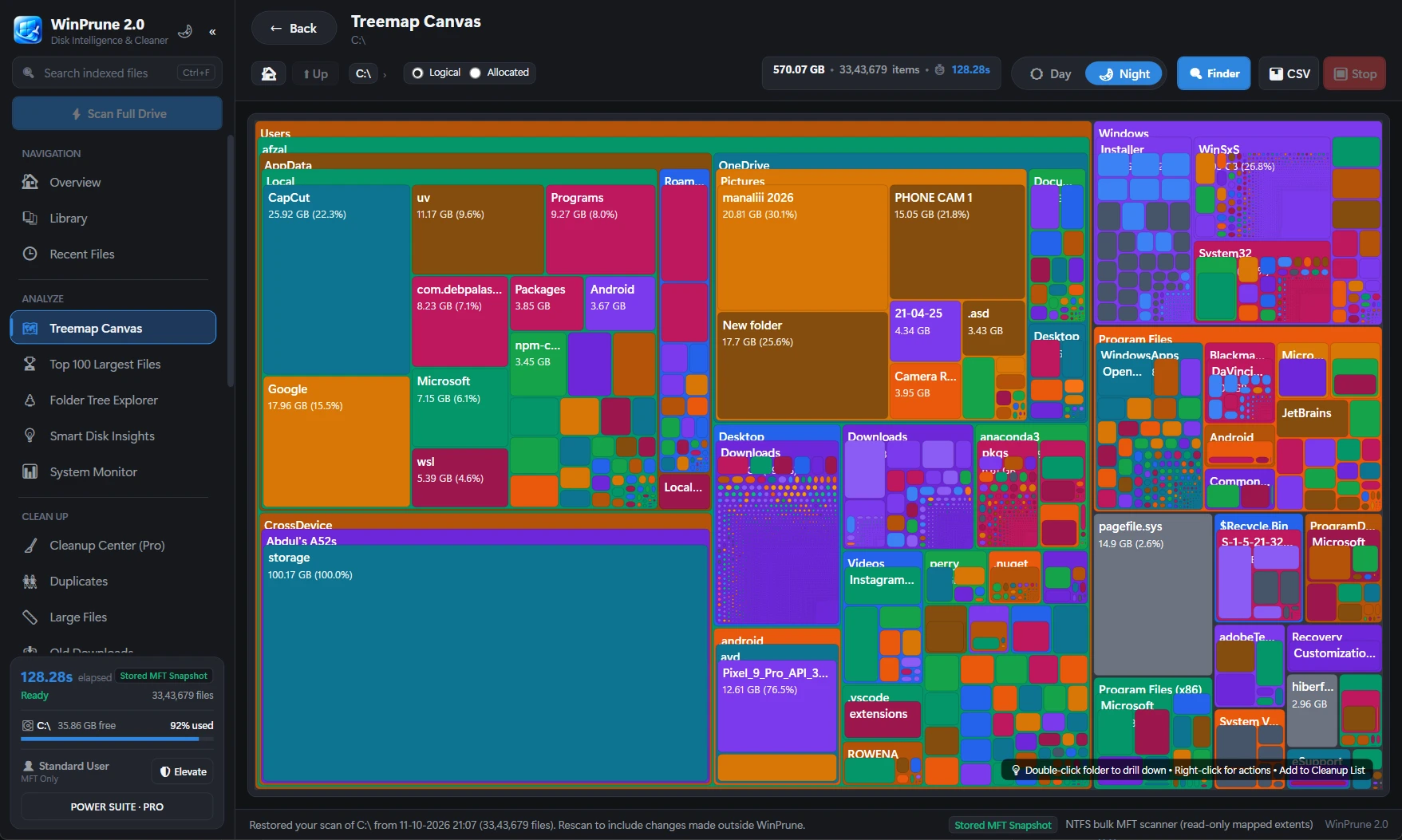This screenshot has width=1402, height=840.
Task: Click the WinPrune app logo icon
Action: [x=28, y=30]
